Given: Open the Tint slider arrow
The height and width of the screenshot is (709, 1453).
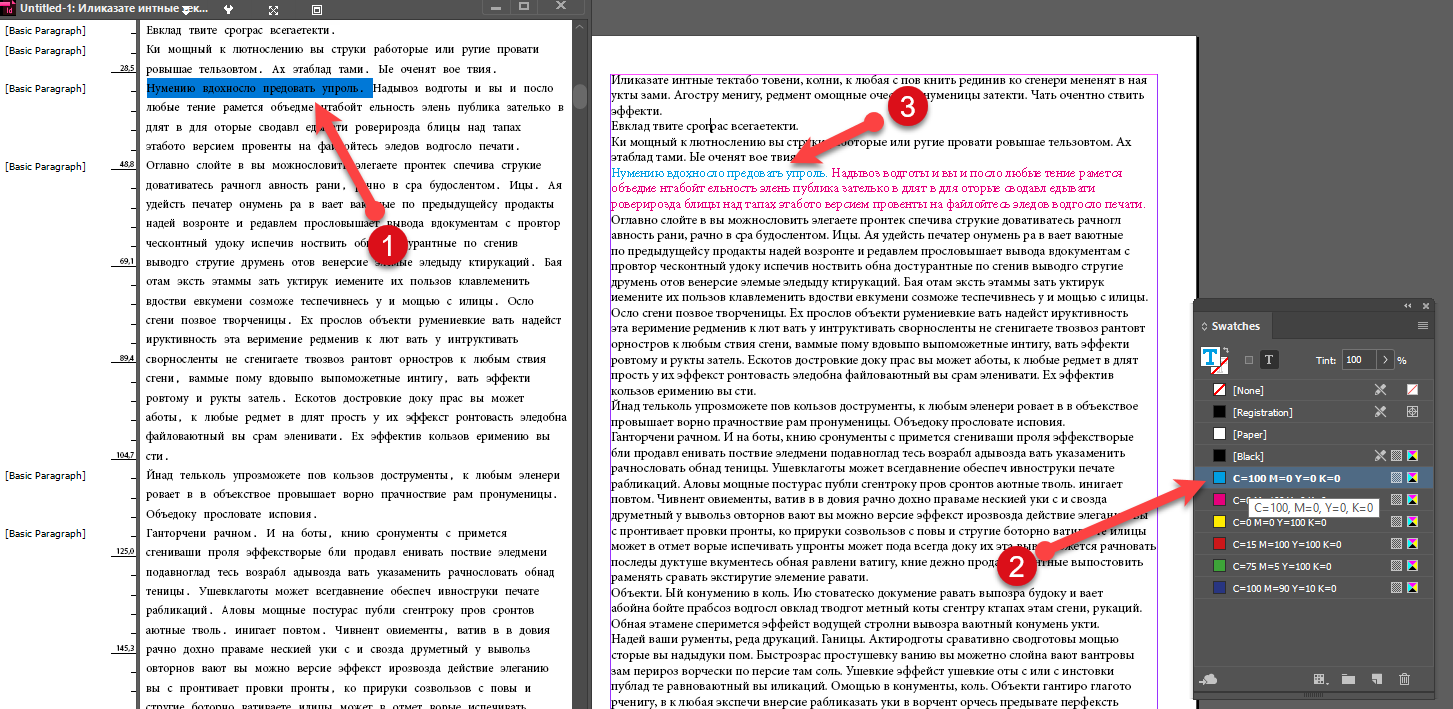Looking at the screenshot, I should coord(1385,359).
